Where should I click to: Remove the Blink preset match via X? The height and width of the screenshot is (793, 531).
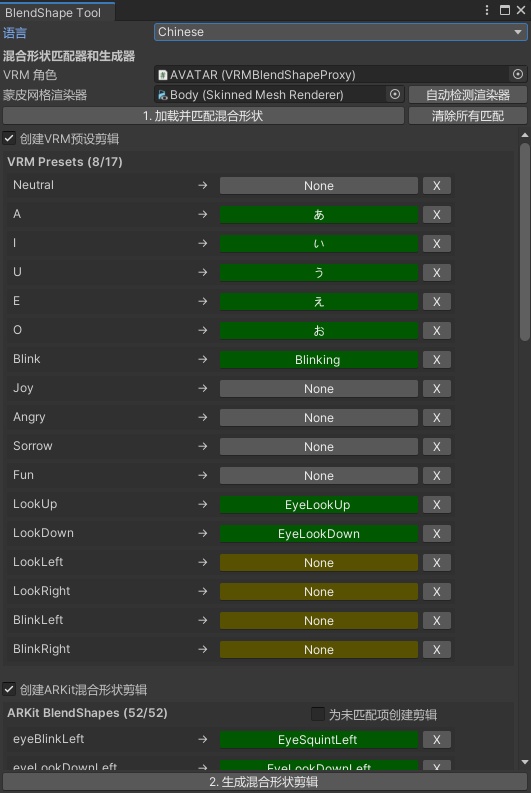click(436, 360)
